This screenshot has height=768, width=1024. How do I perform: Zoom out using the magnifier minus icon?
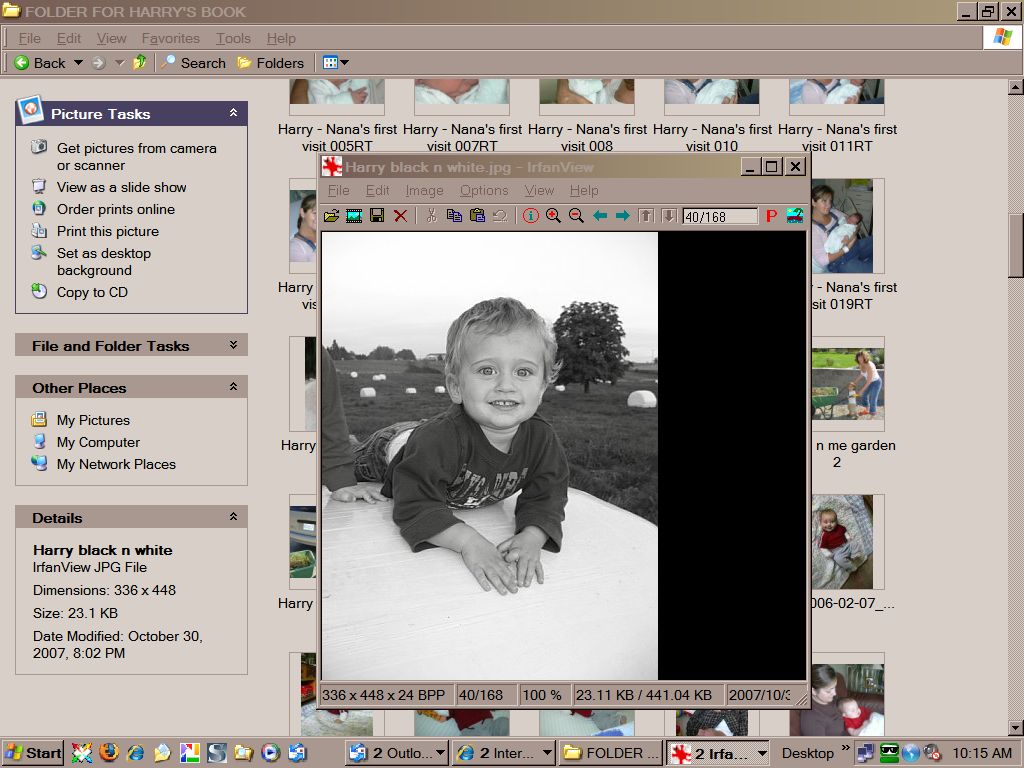click(x=576, y=216)
